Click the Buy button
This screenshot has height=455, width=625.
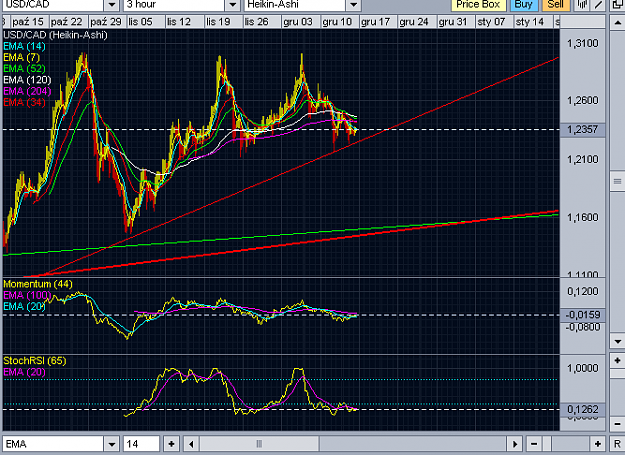pyautogui.click(x=524, y=5)
